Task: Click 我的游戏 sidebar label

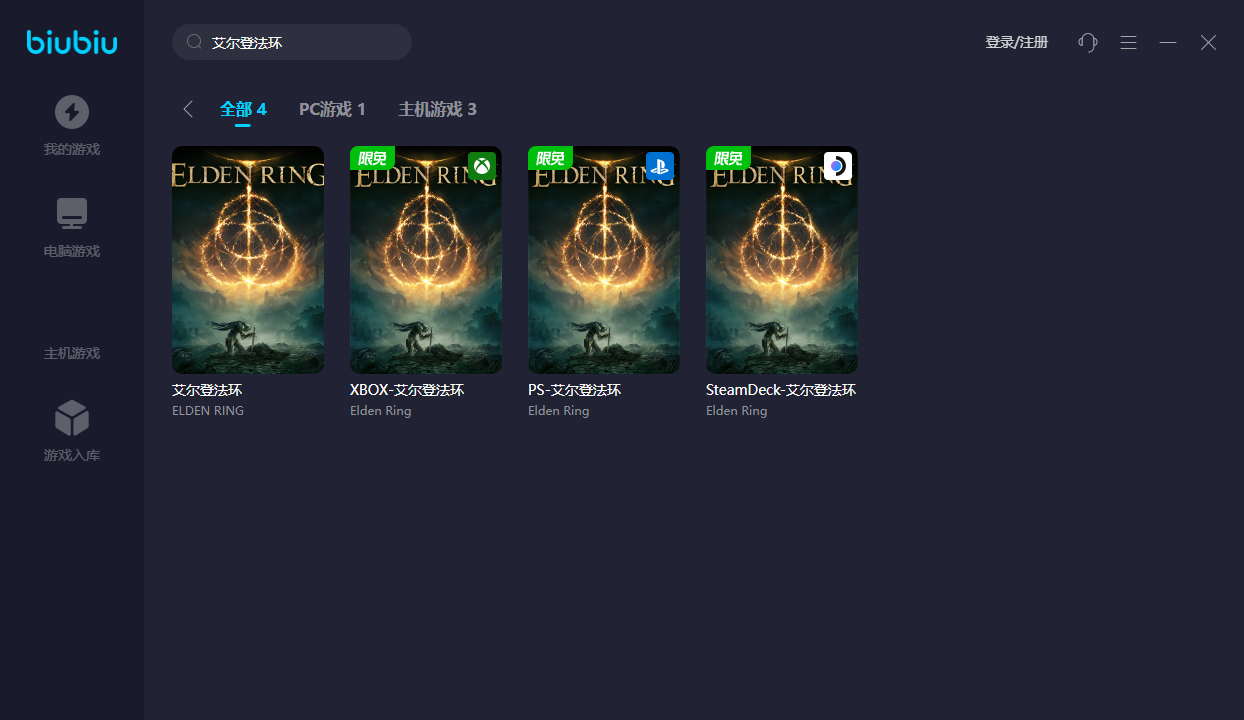Action: point(72,149)
